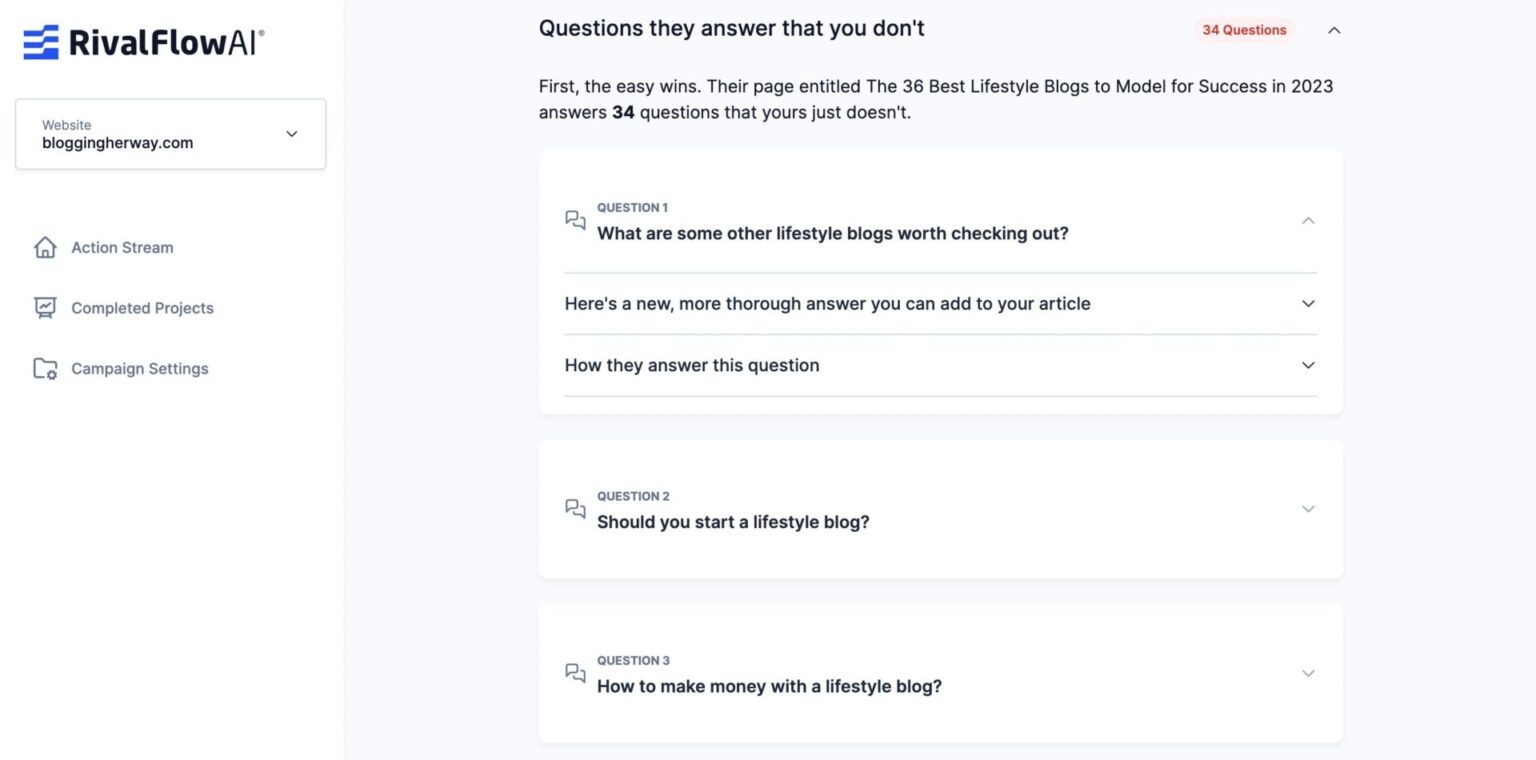1536x760 pixels.
Task: Toggle open the Question 3 answer
Action: (1308, 673)
